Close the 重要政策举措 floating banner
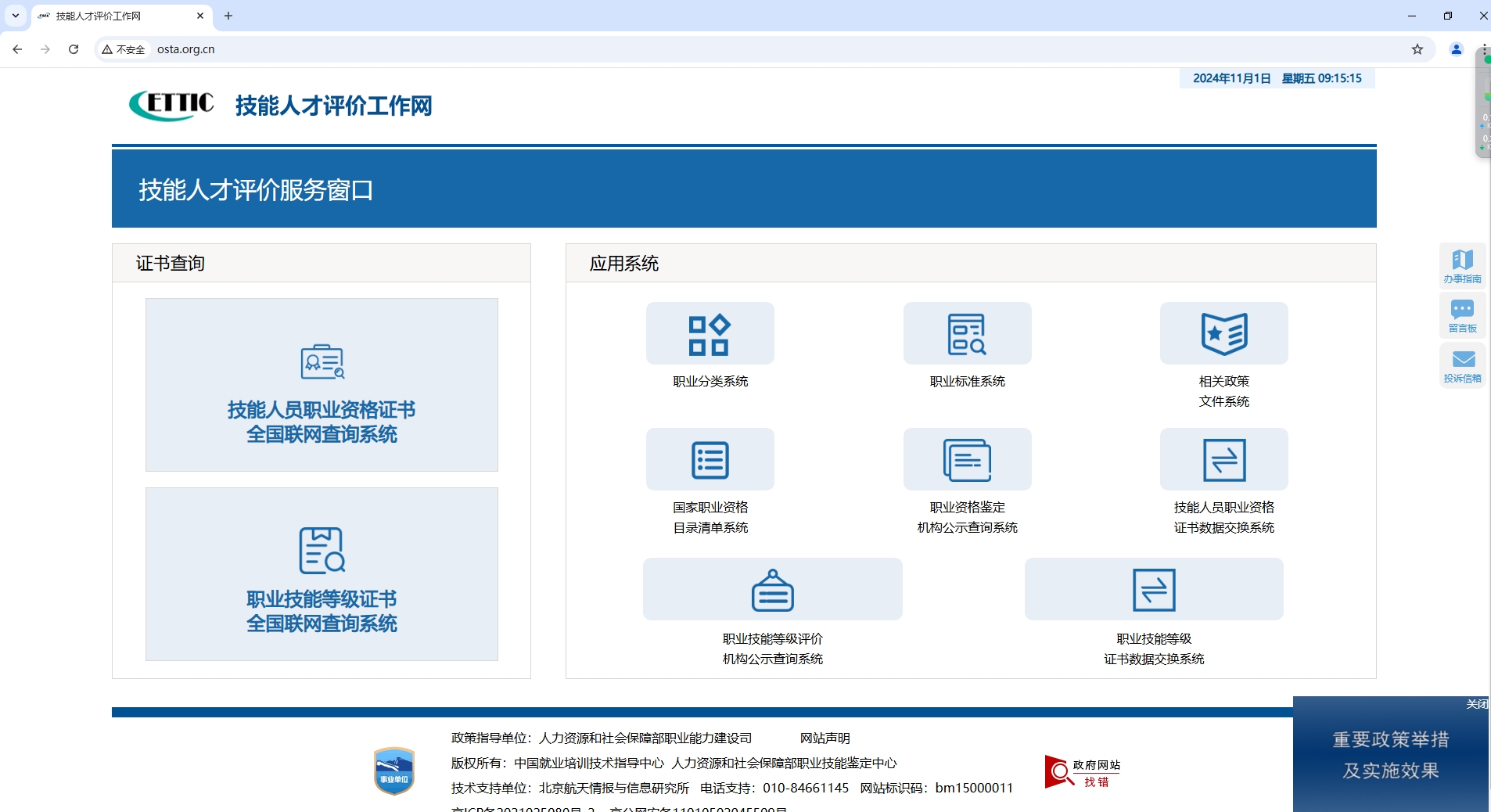 [x=1476, y=704]
